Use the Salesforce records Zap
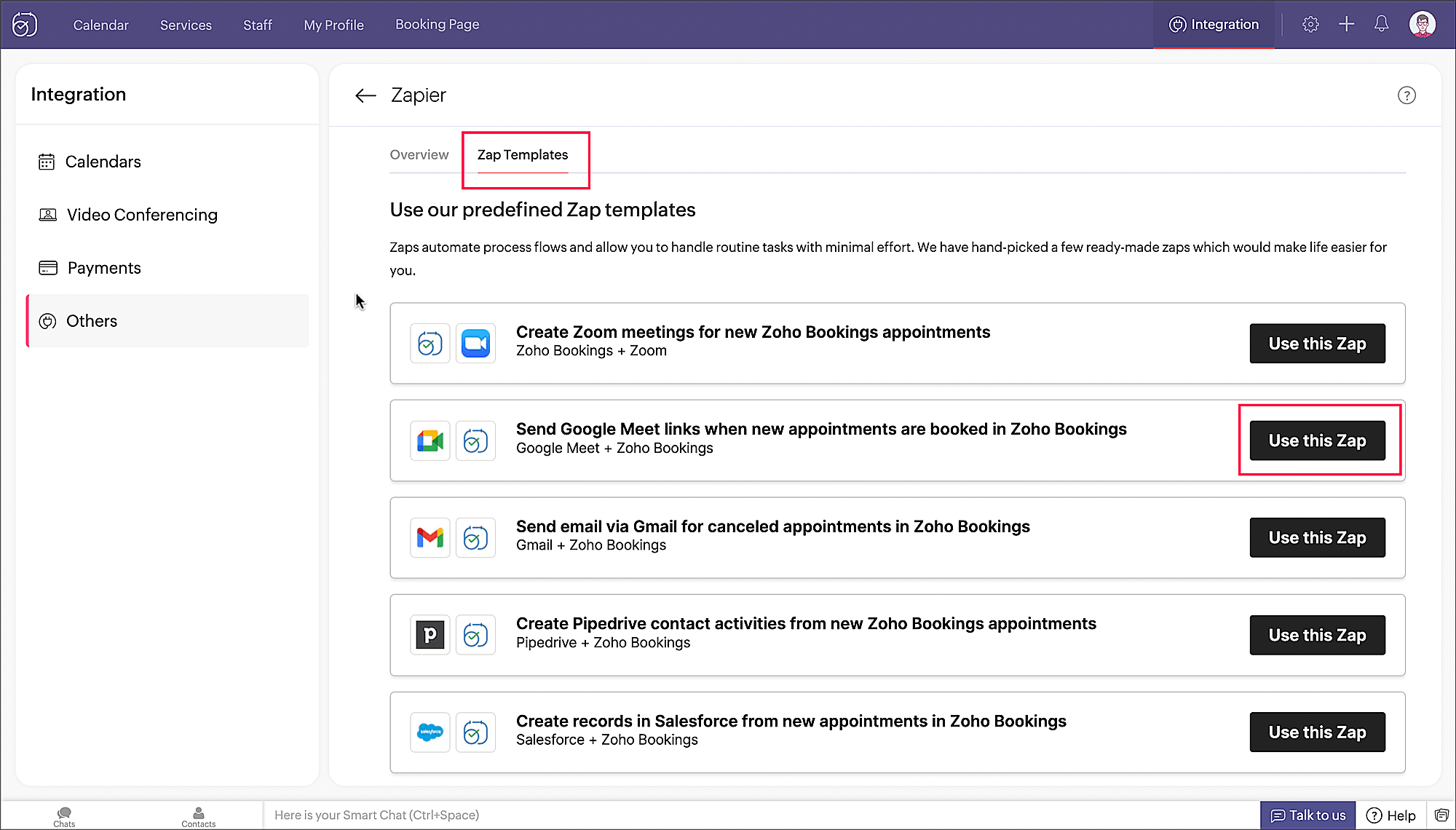Viewport: 1456px width, 830px height. coord(1317,732)
